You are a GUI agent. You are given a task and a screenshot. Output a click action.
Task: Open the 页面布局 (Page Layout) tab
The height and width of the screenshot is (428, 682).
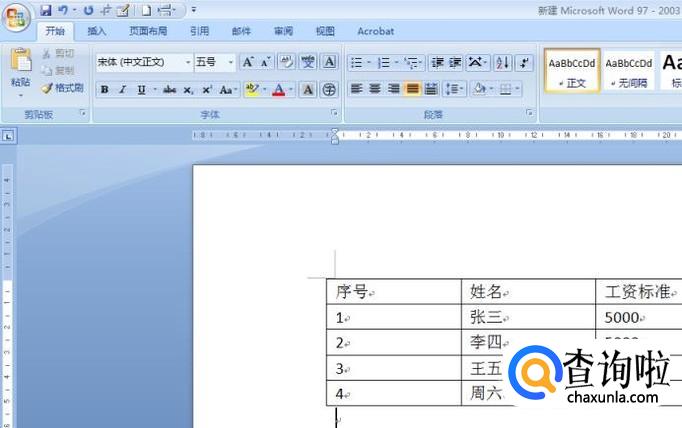[x=148, y=31]
